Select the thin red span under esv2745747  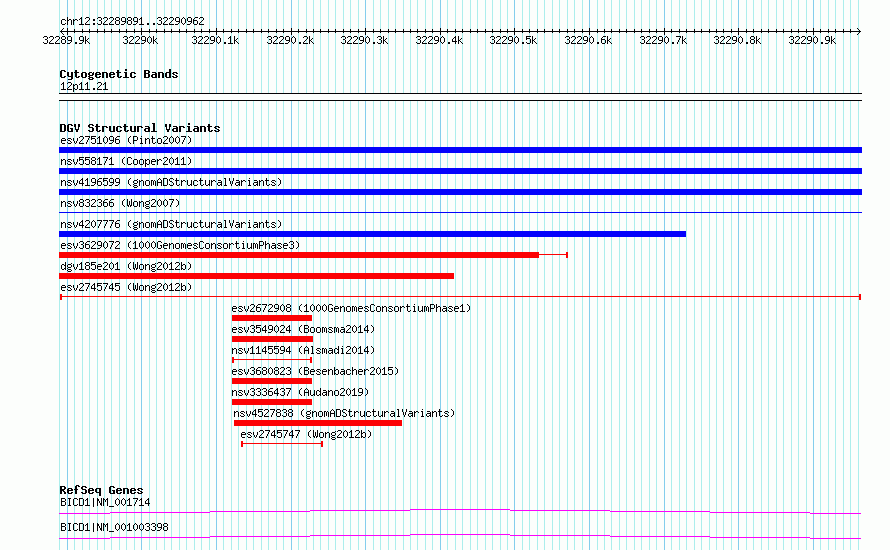point(282,444)
